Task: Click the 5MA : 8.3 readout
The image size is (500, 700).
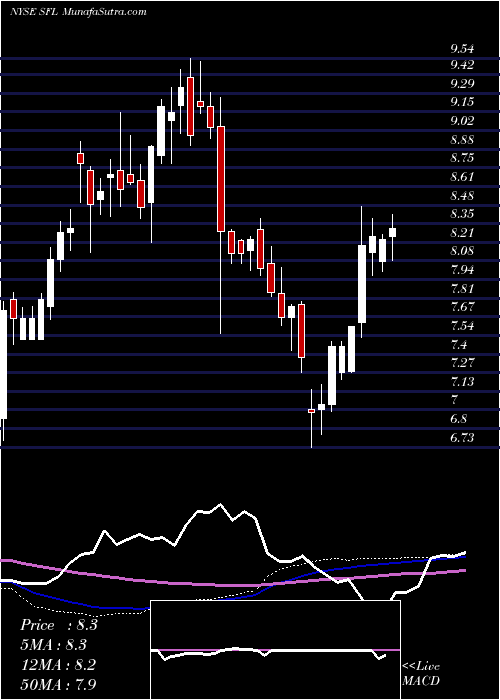Action: (x=54, y=645)
